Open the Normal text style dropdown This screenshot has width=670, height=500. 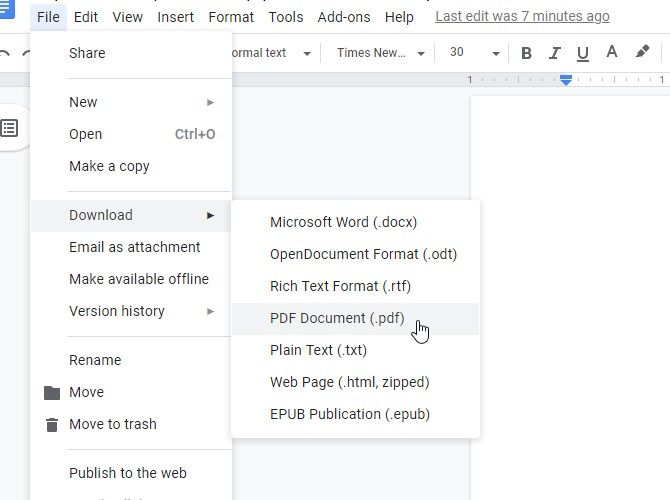[x=268, y=53]
